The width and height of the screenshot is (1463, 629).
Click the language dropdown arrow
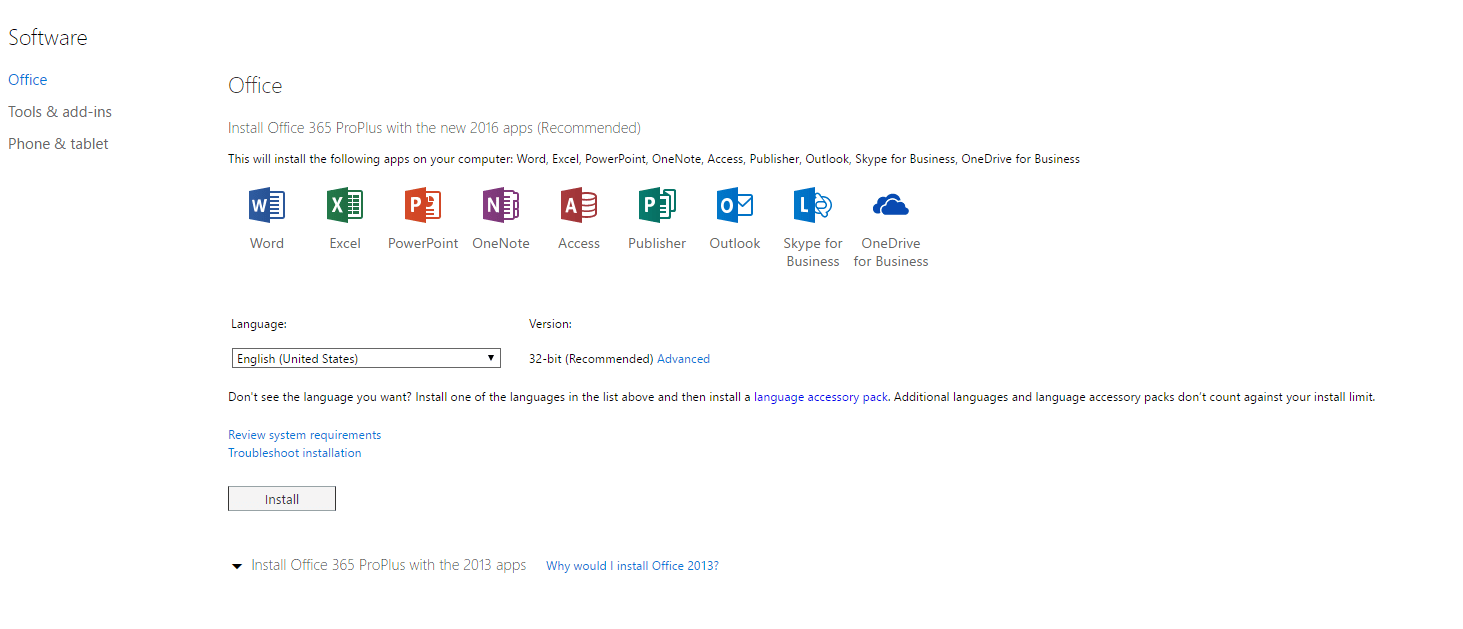point(490,357)
